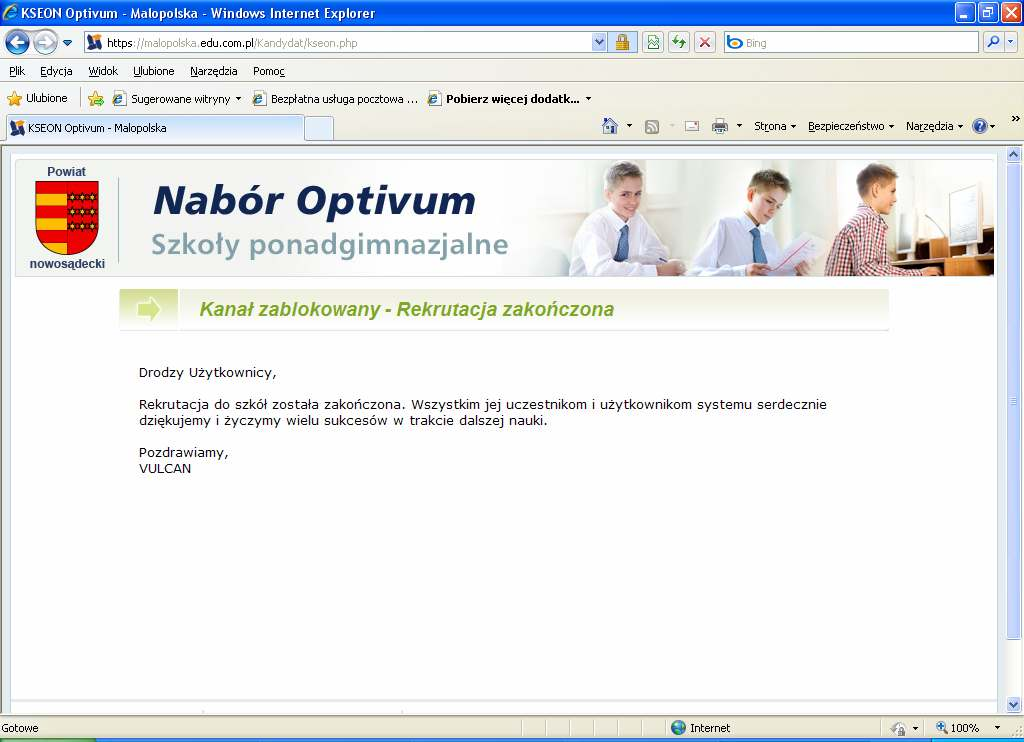Open a new blank tab
The width and height of the screenshot is (1024, 742).
(x=319, y=128)
